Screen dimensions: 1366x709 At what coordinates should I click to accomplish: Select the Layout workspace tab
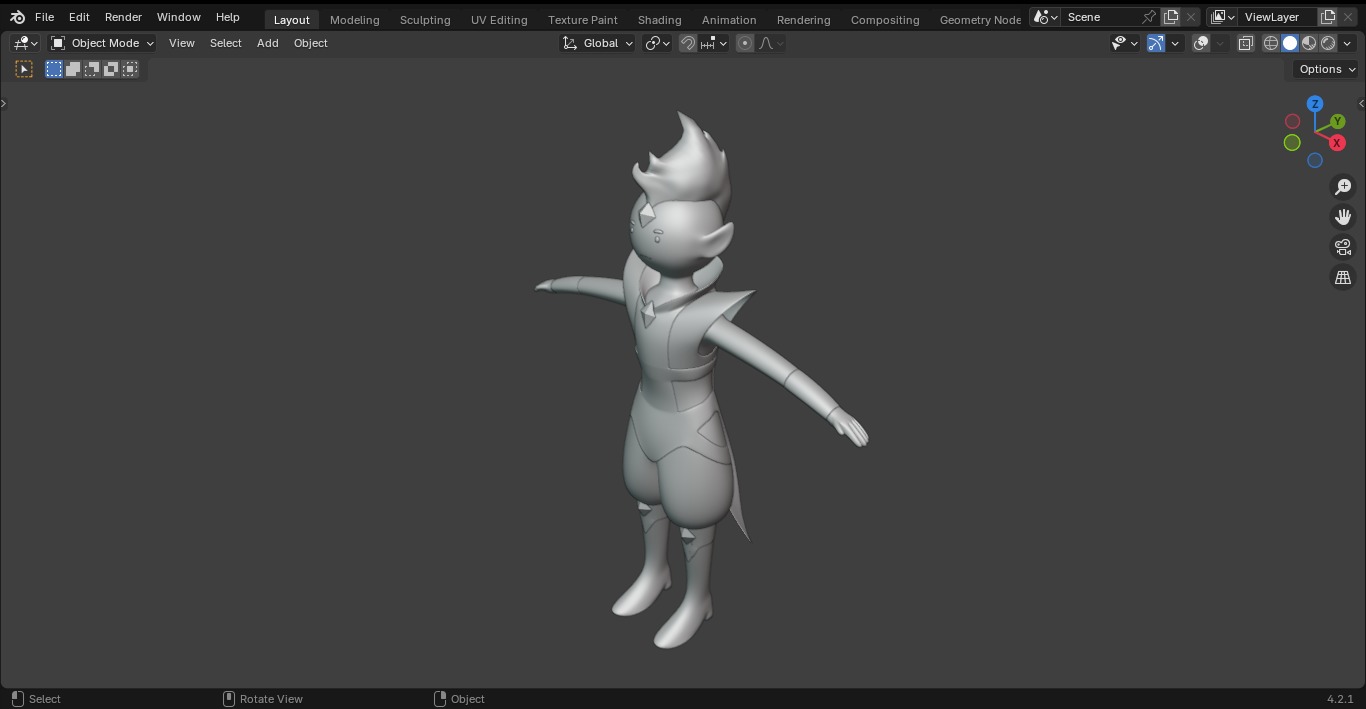pos(291,19)
